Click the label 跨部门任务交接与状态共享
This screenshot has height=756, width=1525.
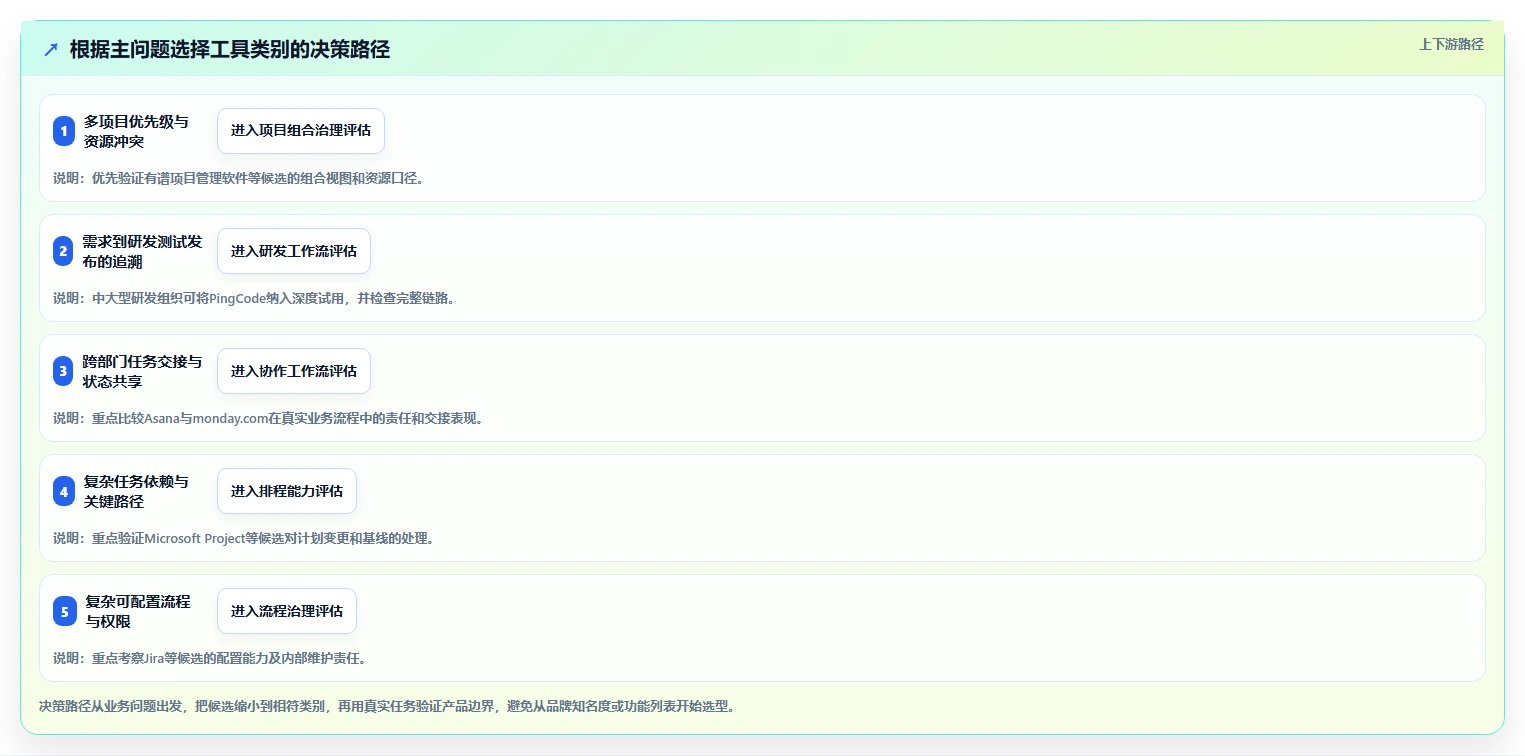(x=142, y=371)
